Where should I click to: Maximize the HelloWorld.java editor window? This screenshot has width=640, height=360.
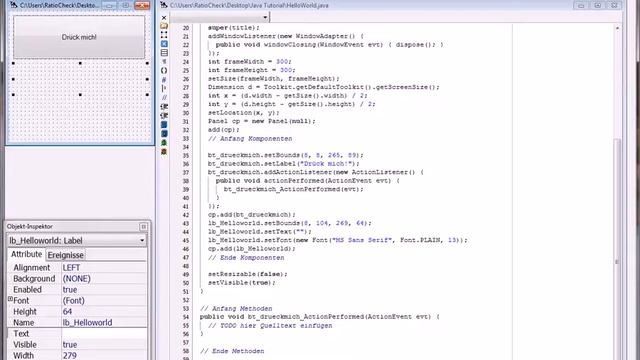coord(598,5)
